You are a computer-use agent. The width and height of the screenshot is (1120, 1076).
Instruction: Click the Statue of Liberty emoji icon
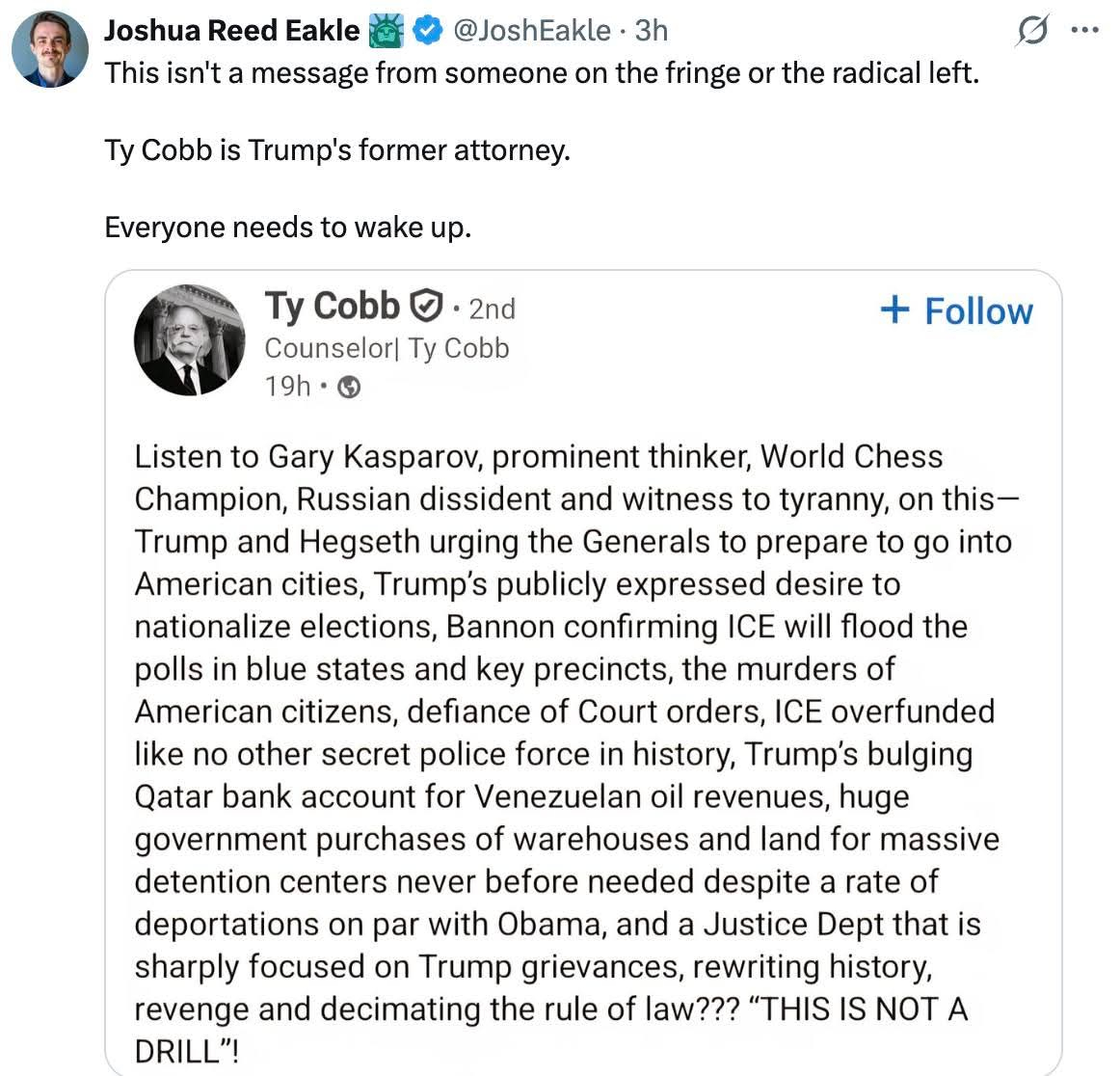[x=386, y=31]
